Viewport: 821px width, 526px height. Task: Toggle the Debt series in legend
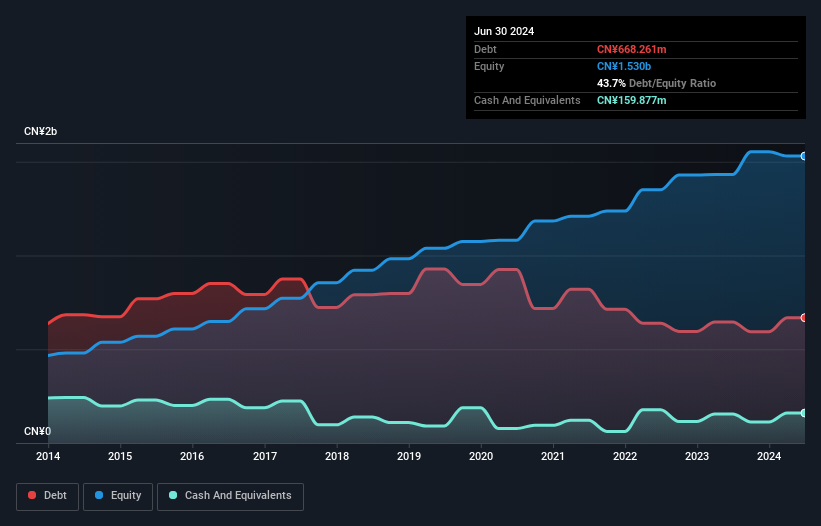pyautogui.click(x=47, y=496)
